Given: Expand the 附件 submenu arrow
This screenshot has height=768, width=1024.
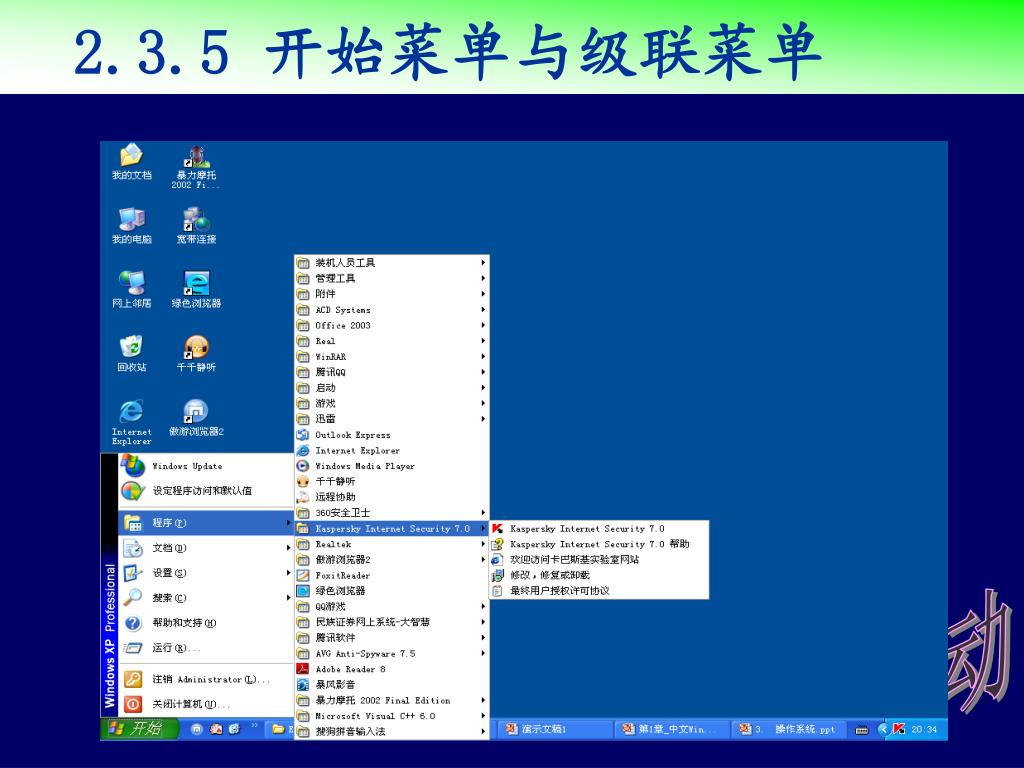Looking at the screenshot, I should pyautogui.click(x=483, y=294).
